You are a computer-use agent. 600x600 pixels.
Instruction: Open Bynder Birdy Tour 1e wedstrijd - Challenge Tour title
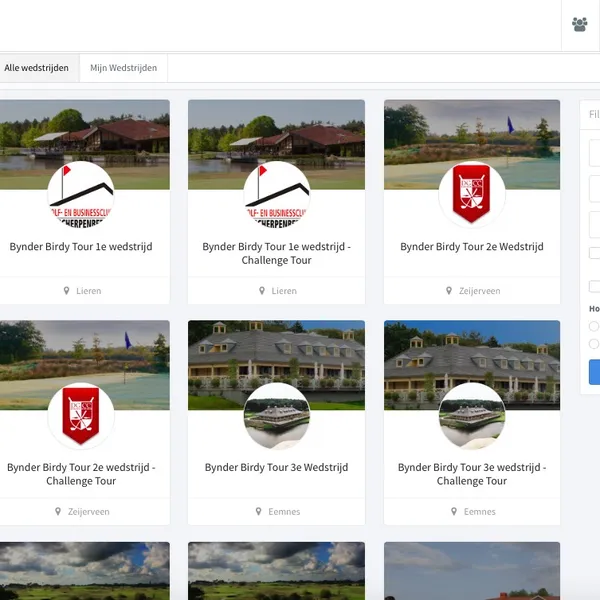(276, 253)
